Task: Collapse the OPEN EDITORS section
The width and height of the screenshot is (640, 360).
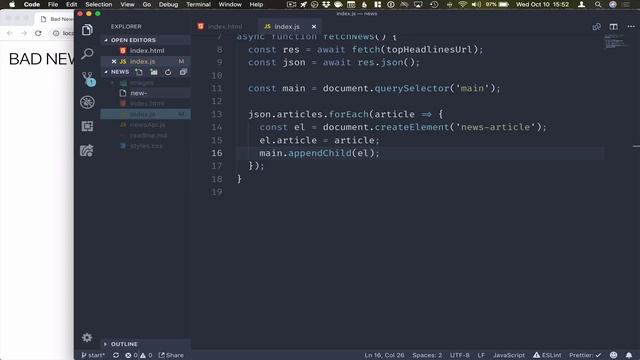Action: tap(146, 40)
